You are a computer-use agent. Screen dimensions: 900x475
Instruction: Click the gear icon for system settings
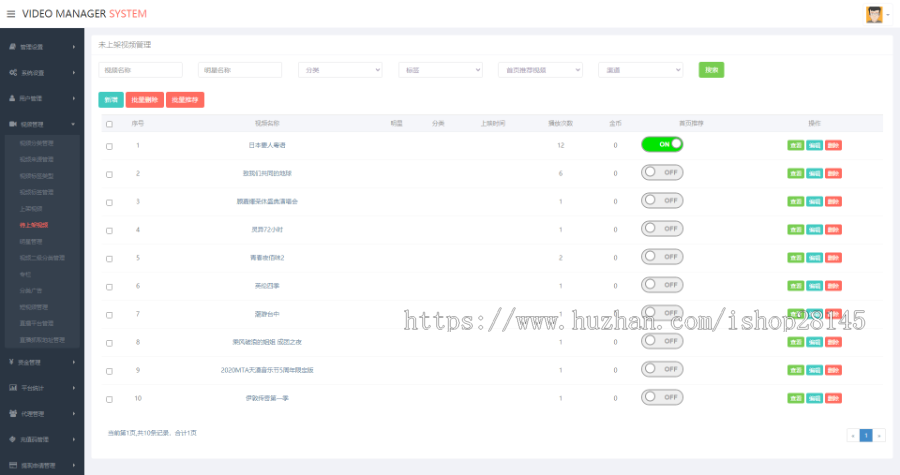(13, 73)
